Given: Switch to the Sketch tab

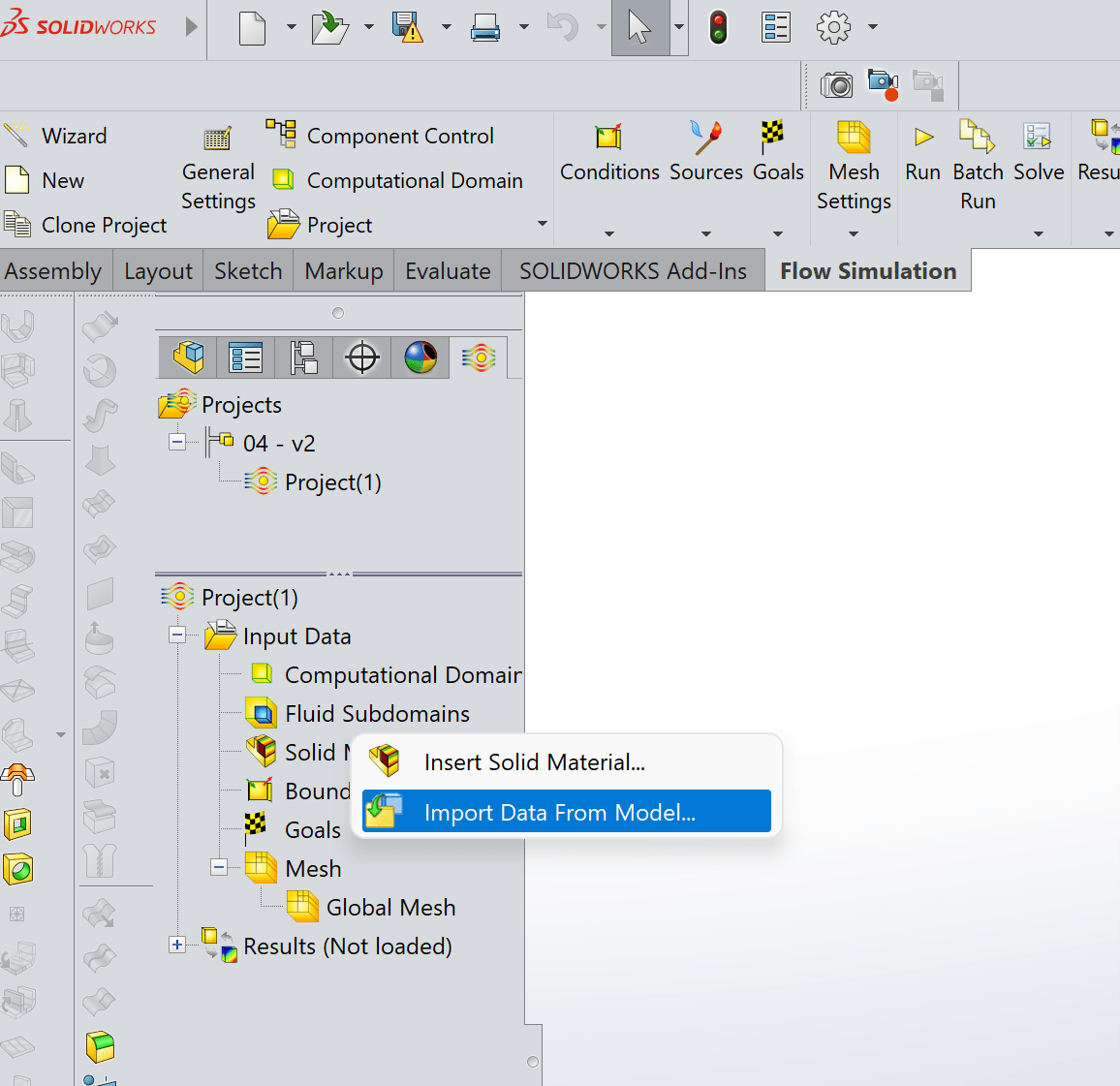Looking at the screenshot, I should tap(248, 270).
